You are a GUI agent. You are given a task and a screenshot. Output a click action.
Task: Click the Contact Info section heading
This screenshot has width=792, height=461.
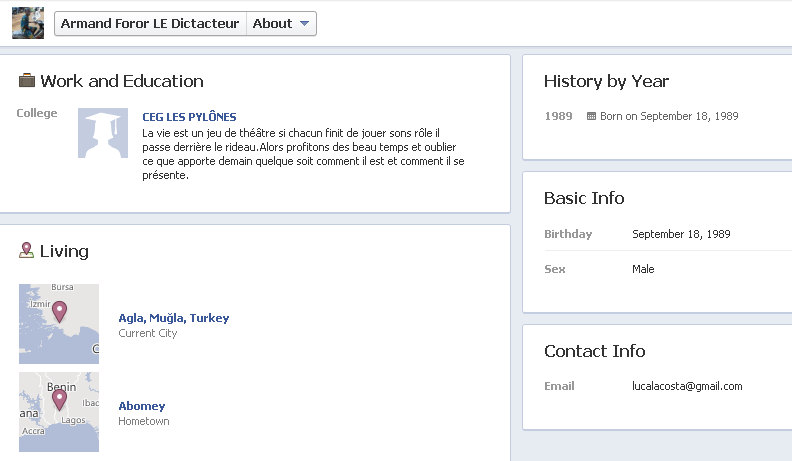[x=594, y=351]
